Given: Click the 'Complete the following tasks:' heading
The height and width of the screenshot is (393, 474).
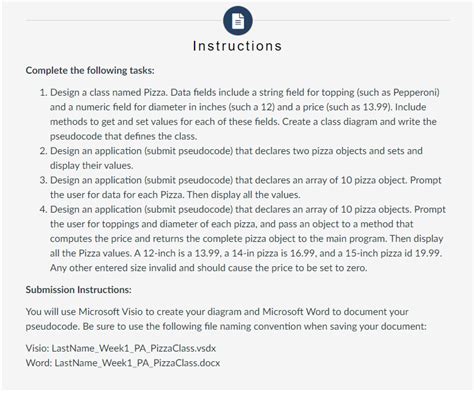Looking at the screenshot, I should tap(90, 70).
